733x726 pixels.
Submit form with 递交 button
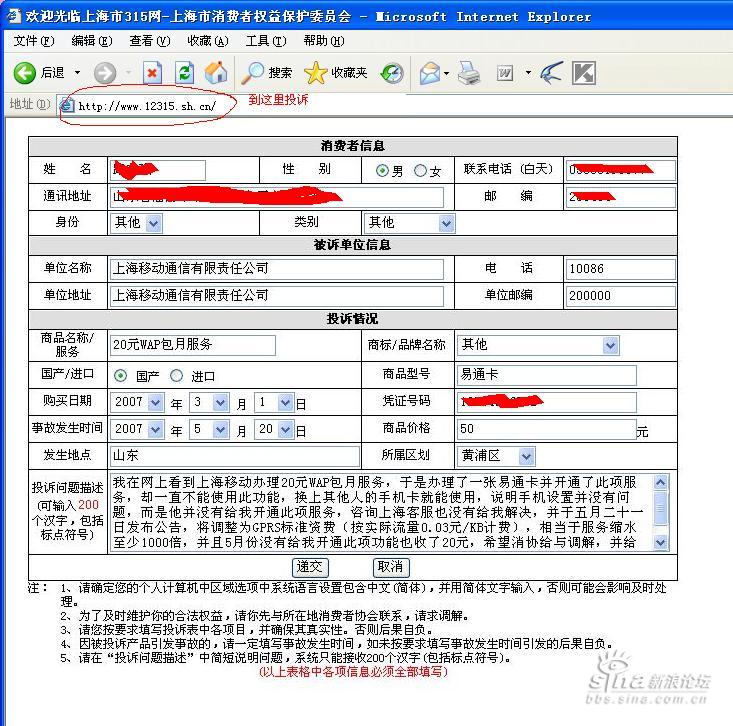pos(310,567)
